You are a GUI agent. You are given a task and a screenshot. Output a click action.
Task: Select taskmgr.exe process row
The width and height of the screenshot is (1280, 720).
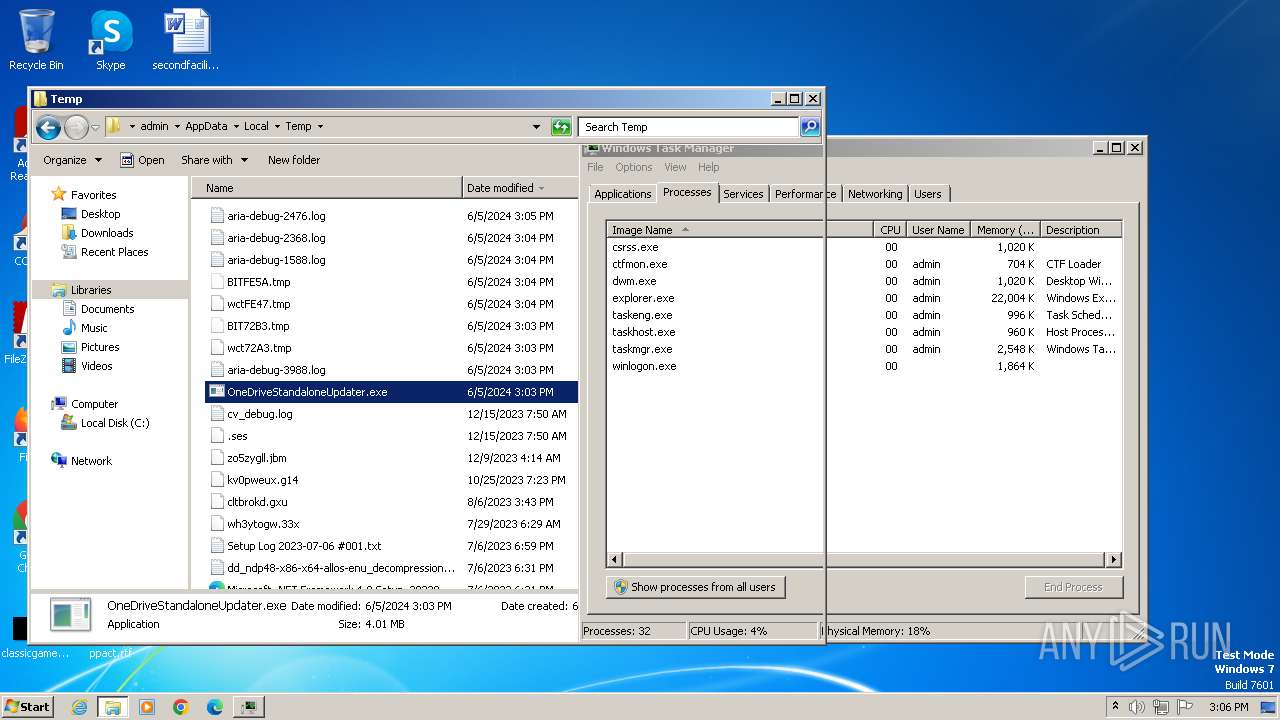pos(864,349)
